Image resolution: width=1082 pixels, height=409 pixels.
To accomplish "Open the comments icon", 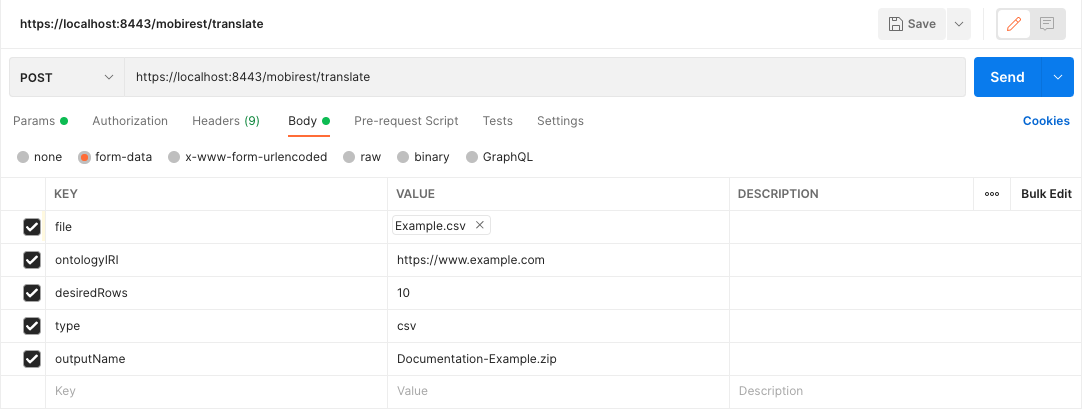I will click(1047, 24).
